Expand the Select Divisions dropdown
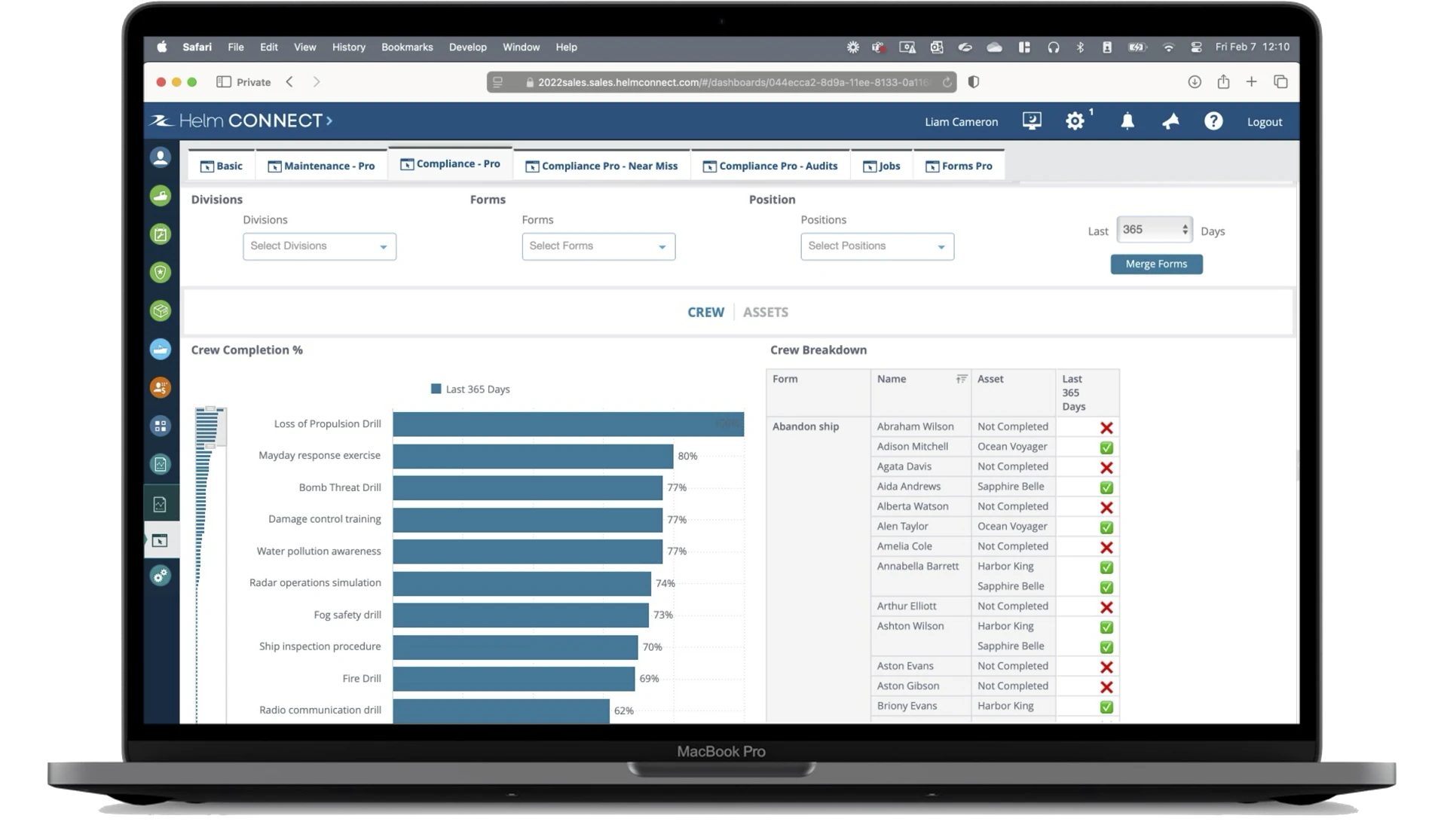The height and width of the screenshot is (840, 1447). tap(320, 246)
